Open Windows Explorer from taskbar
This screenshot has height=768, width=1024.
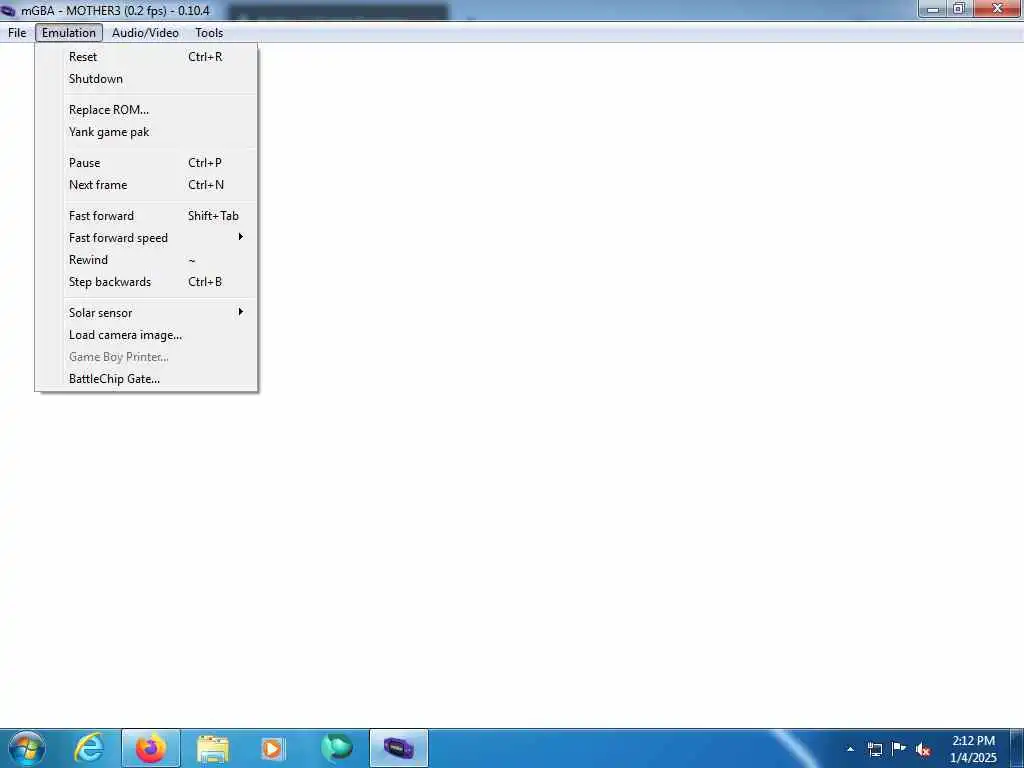coord(213,748)
